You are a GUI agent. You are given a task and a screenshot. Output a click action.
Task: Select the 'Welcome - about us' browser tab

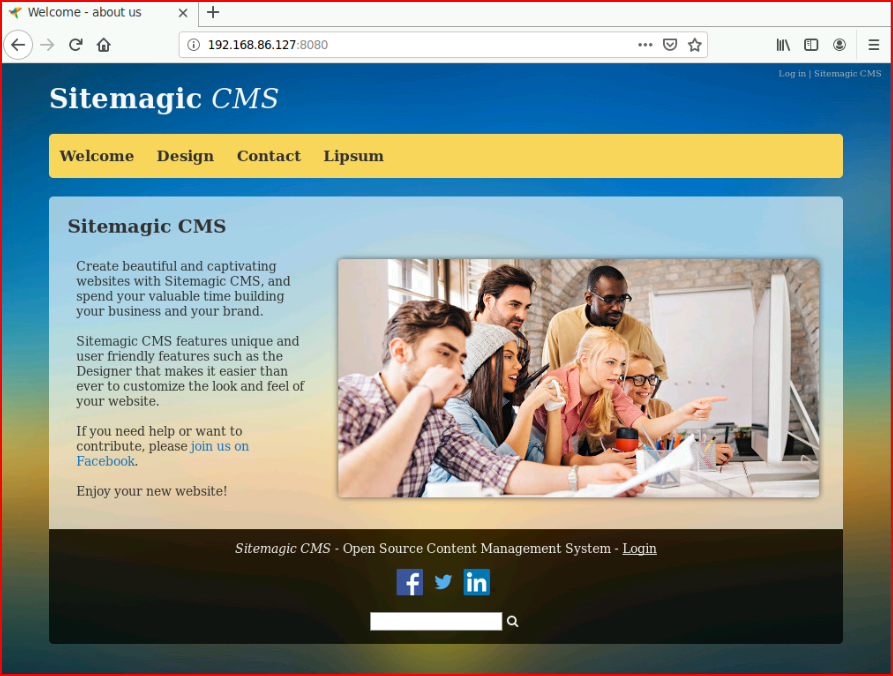pyautogui.click(x=99, y=13)
